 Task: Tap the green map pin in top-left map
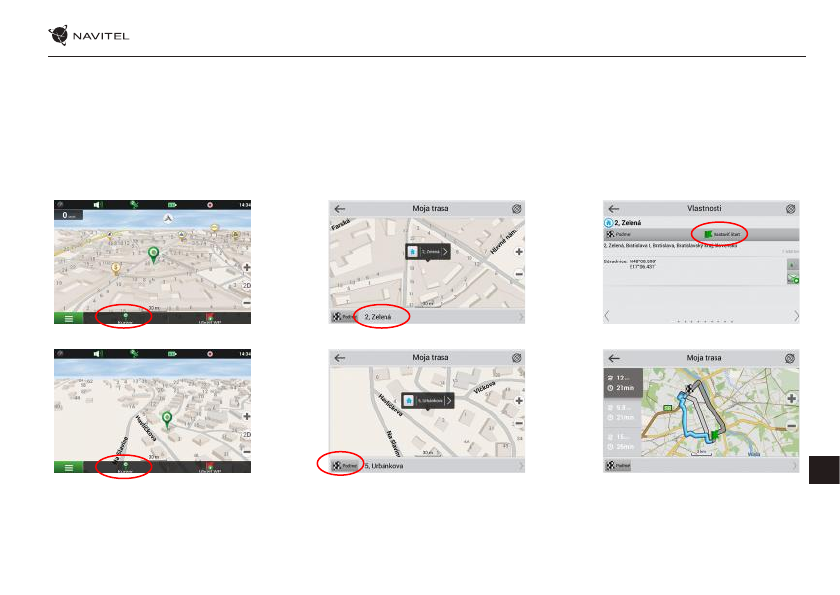pyautogui.click(x=153, y=255)
